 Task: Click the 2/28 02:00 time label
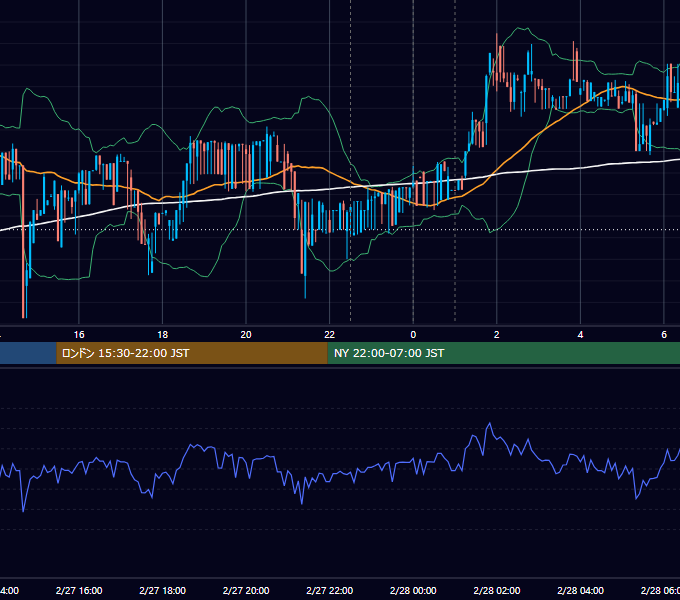coord(497,590)
